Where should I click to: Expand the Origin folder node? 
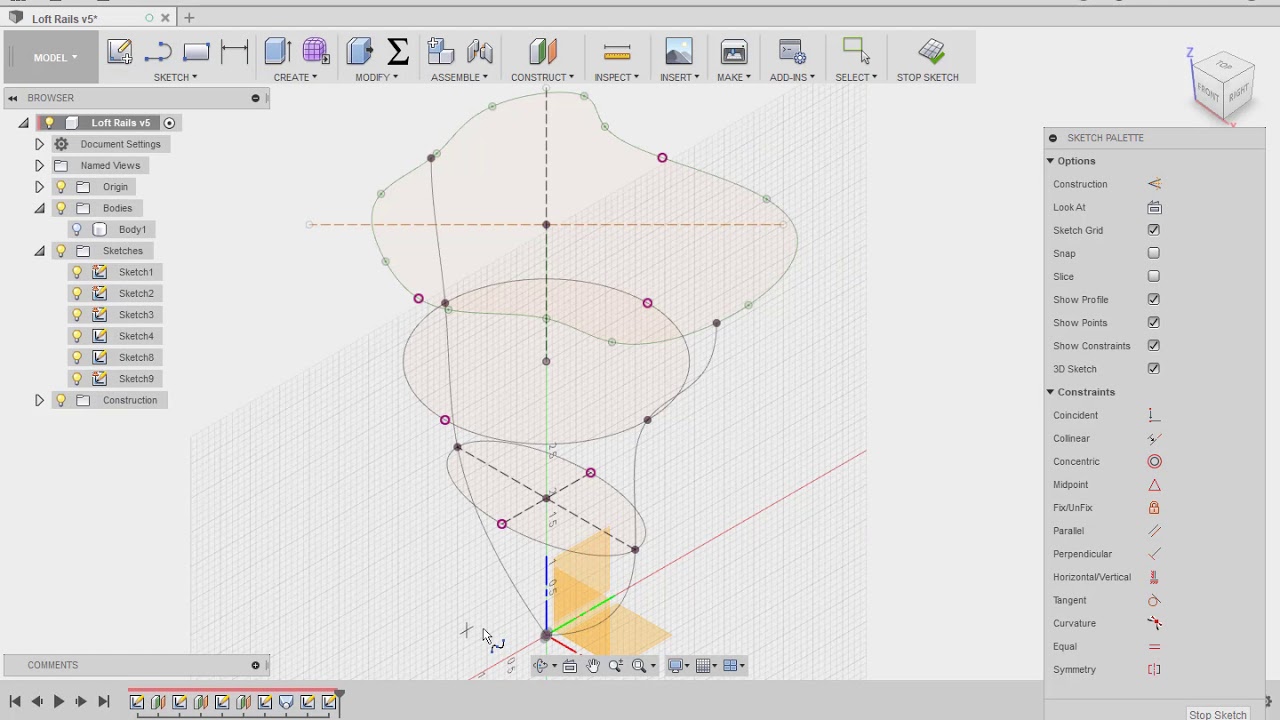click(39, 187)
